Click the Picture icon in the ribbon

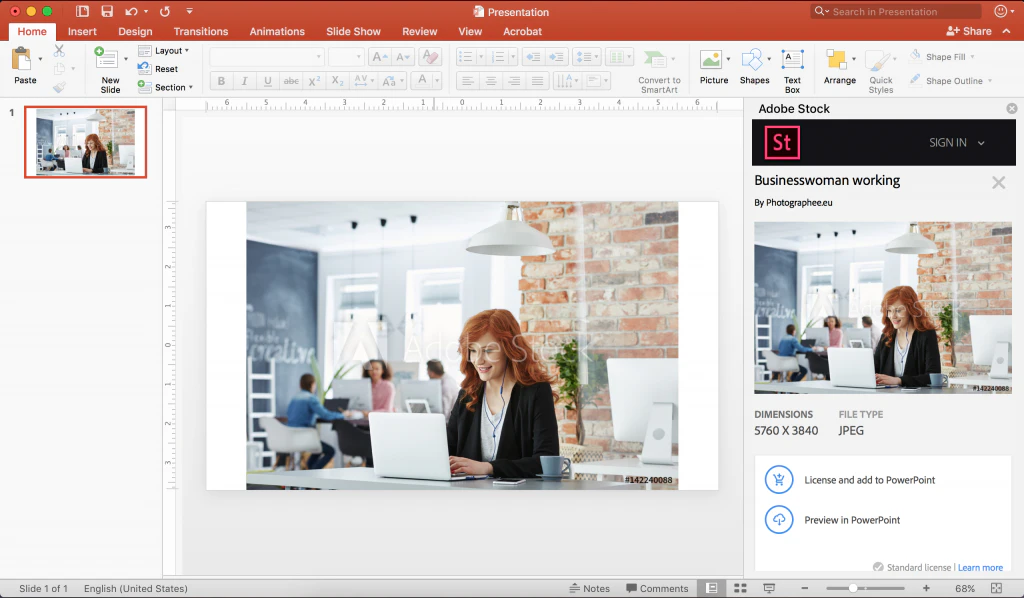click(x=711, y=60)
